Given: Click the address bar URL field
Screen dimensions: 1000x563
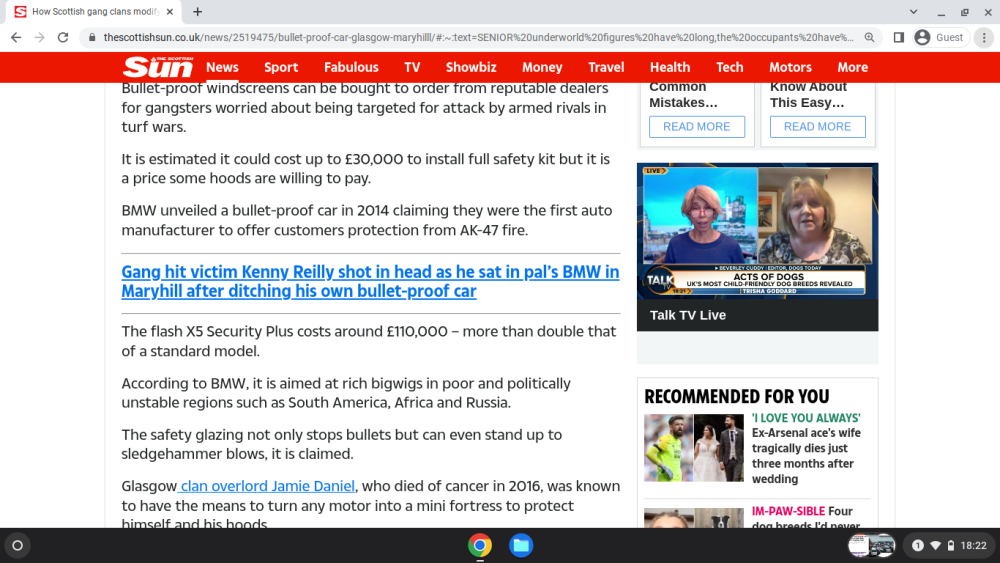Looking at the screenshot, I should tap(478, 38).
